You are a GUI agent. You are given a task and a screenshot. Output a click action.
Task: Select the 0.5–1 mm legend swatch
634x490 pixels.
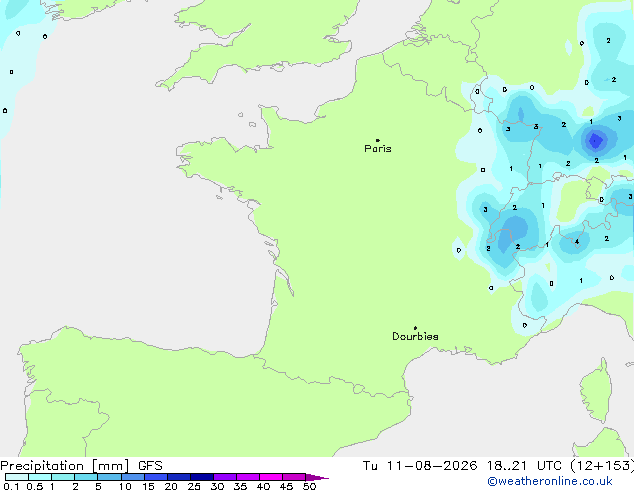click(x=40, y=477)
